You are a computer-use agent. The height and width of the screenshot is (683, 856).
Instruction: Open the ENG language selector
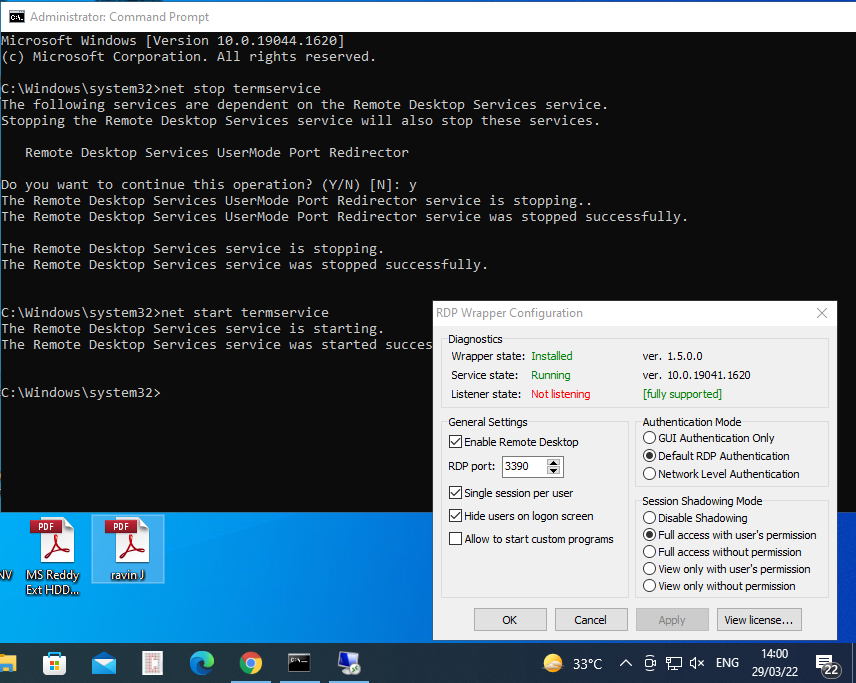(x=727, y=663)
